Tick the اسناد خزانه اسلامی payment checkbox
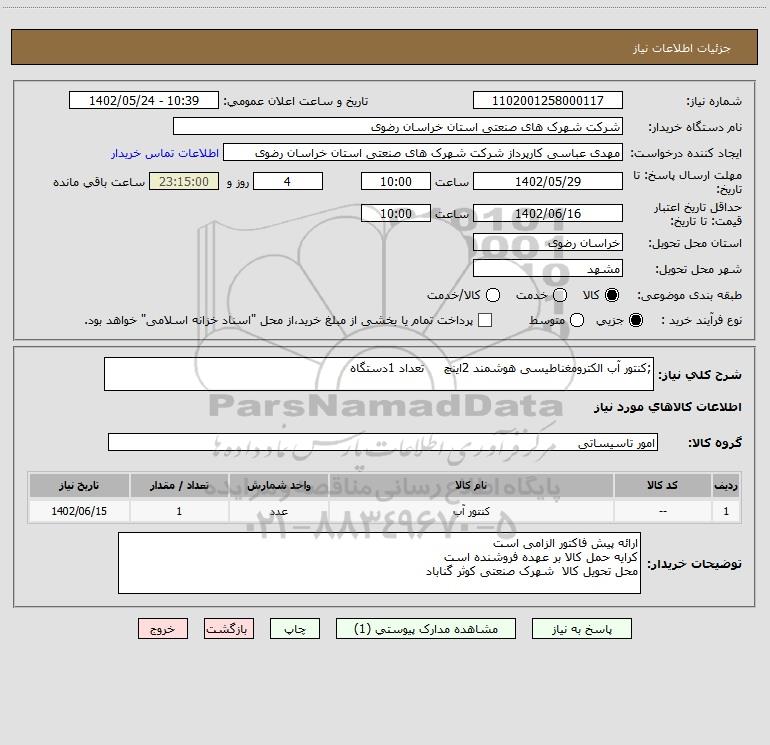This screenshot has width=770, height=745. [485, 320]
